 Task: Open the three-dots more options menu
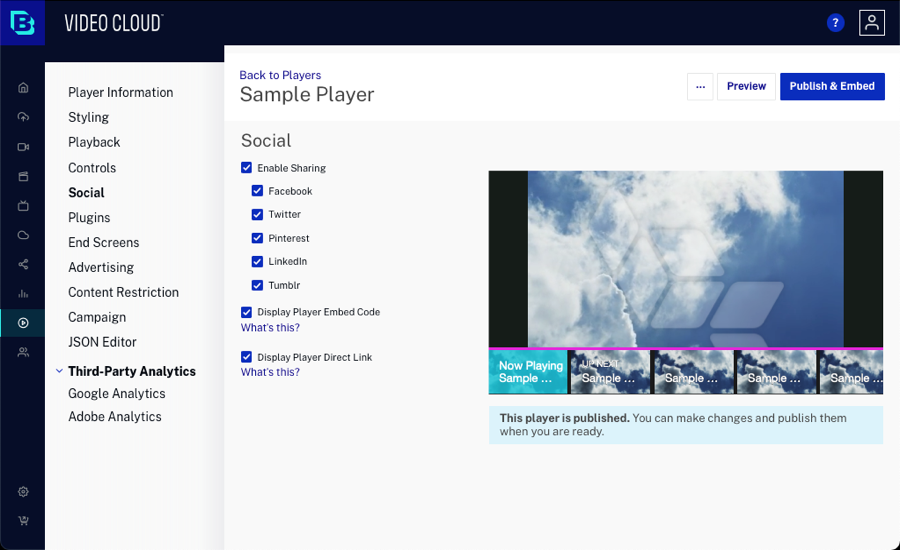[x=700, y=87]
